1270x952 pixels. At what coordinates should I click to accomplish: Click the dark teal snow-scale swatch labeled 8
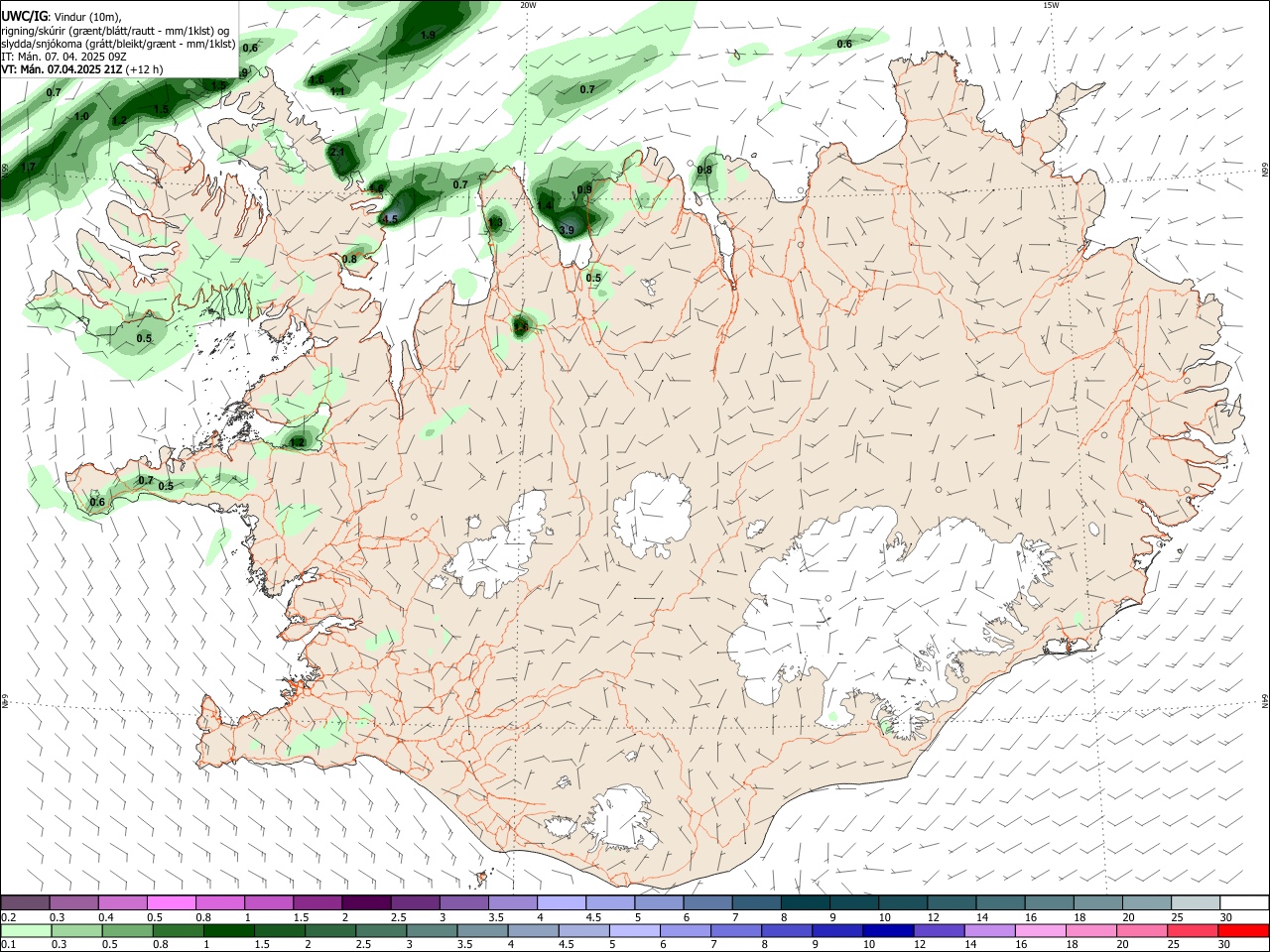click(x=805, y=903)
